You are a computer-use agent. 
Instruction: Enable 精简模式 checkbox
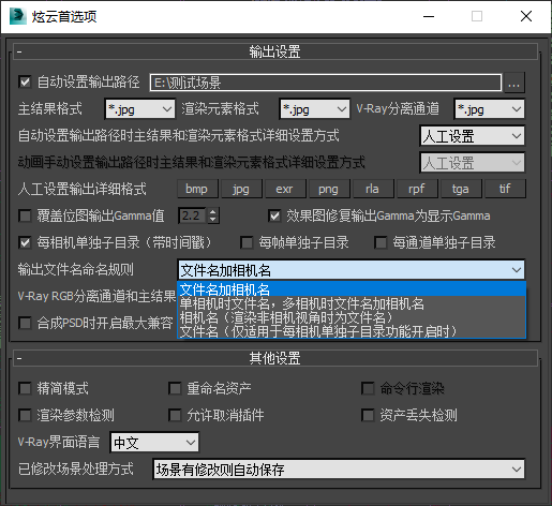coord(25,389)
